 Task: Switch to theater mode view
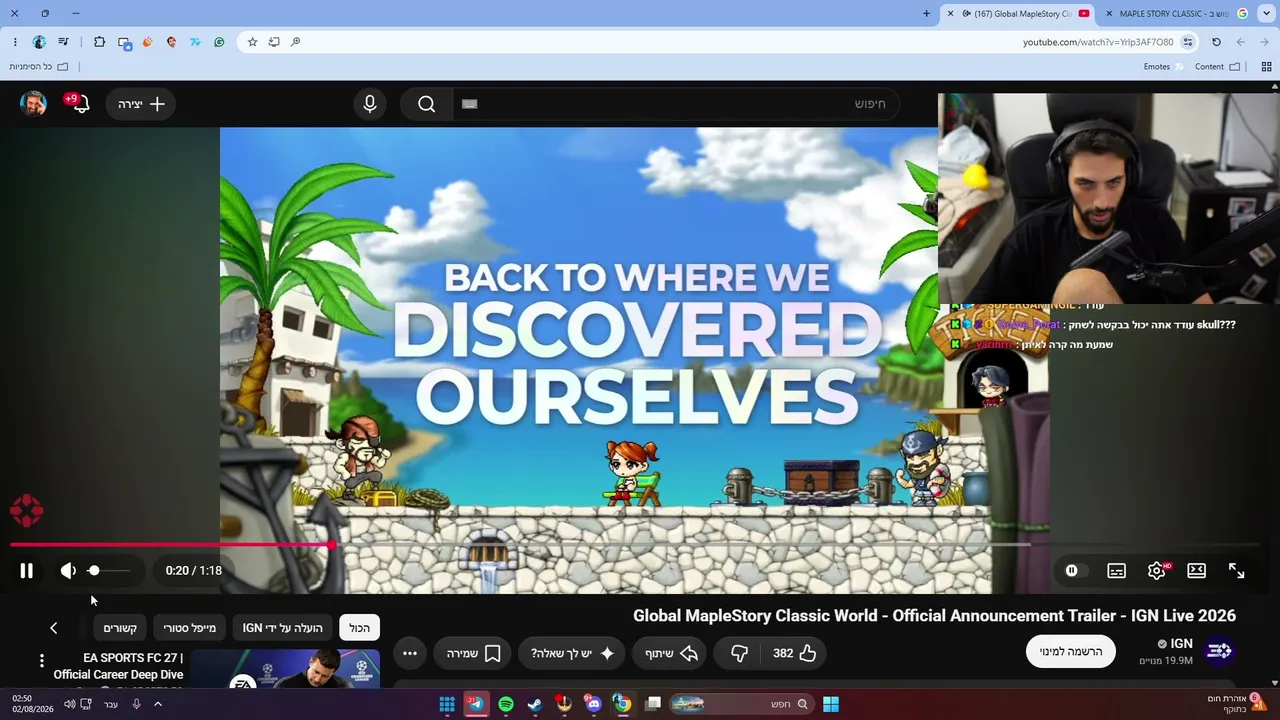pos(1197,571)
